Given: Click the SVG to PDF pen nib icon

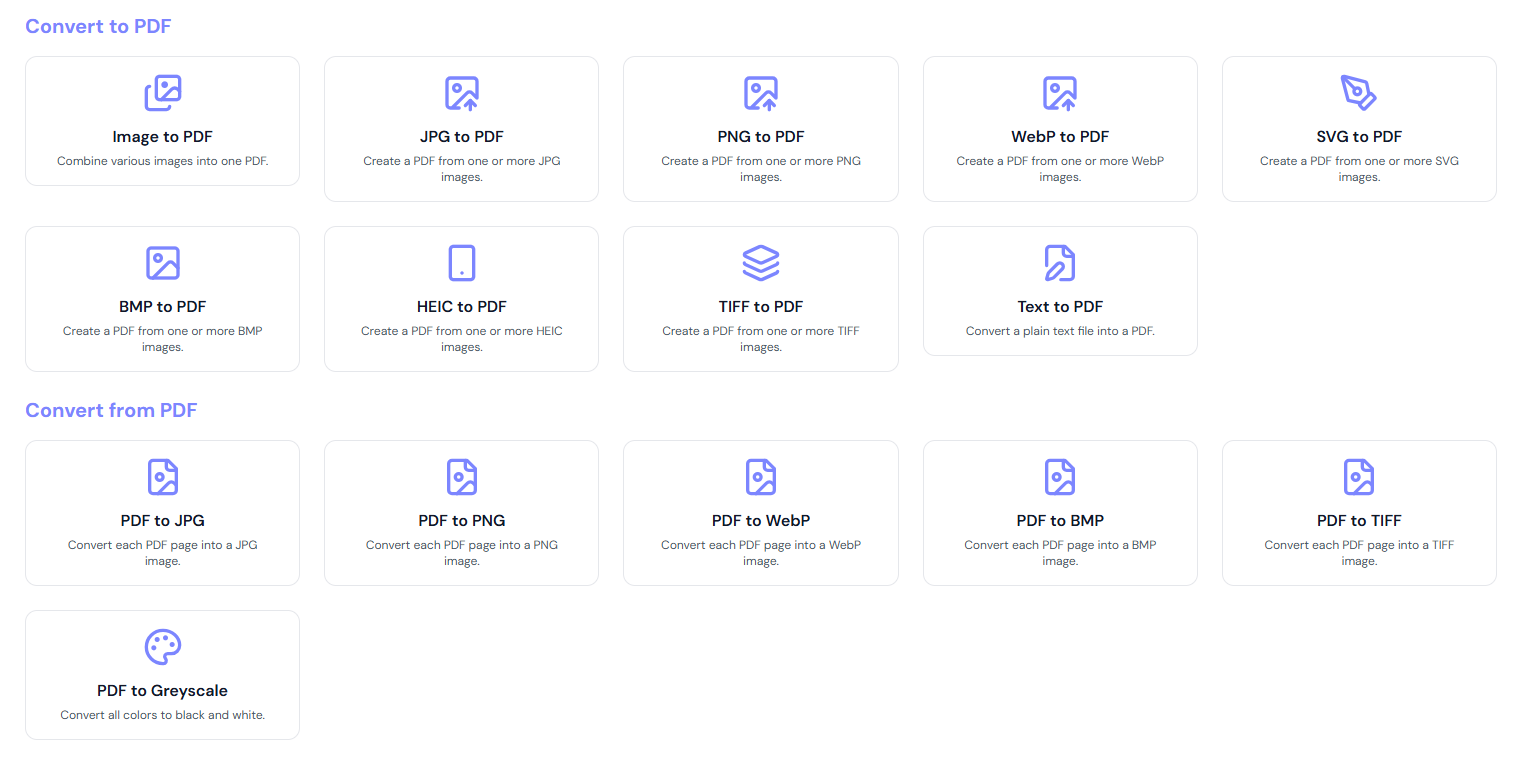Looking at the screenshot, I should click(x=1359, y=93).
